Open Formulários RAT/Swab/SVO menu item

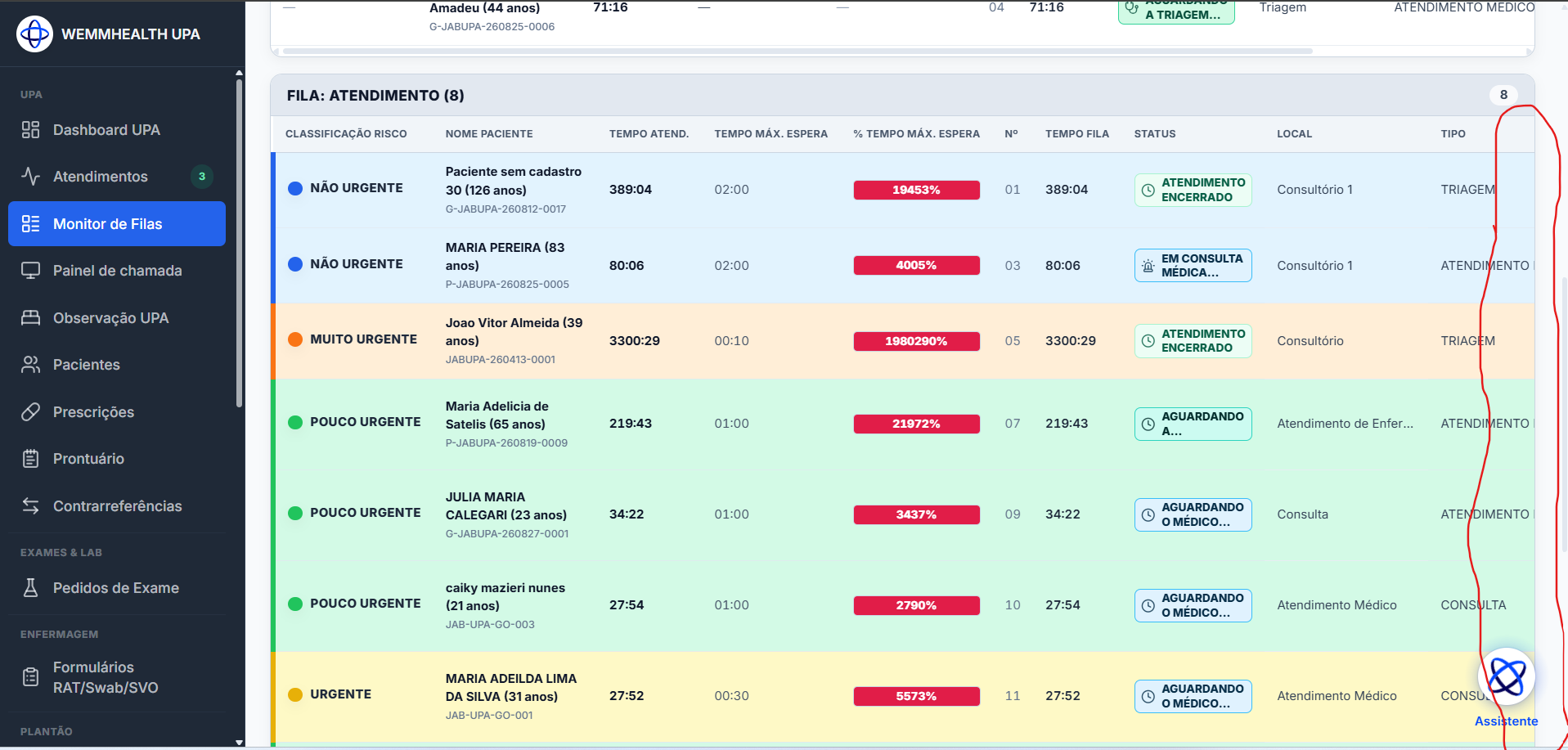117,677
